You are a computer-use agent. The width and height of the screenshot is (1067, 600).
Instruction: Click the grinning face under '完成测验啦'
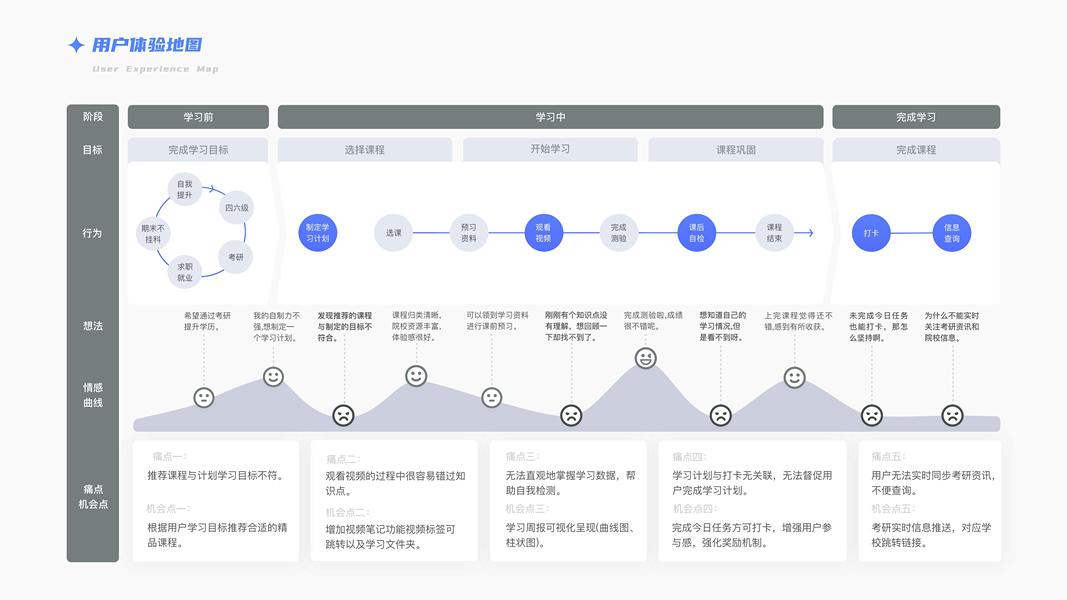[646, 358]
